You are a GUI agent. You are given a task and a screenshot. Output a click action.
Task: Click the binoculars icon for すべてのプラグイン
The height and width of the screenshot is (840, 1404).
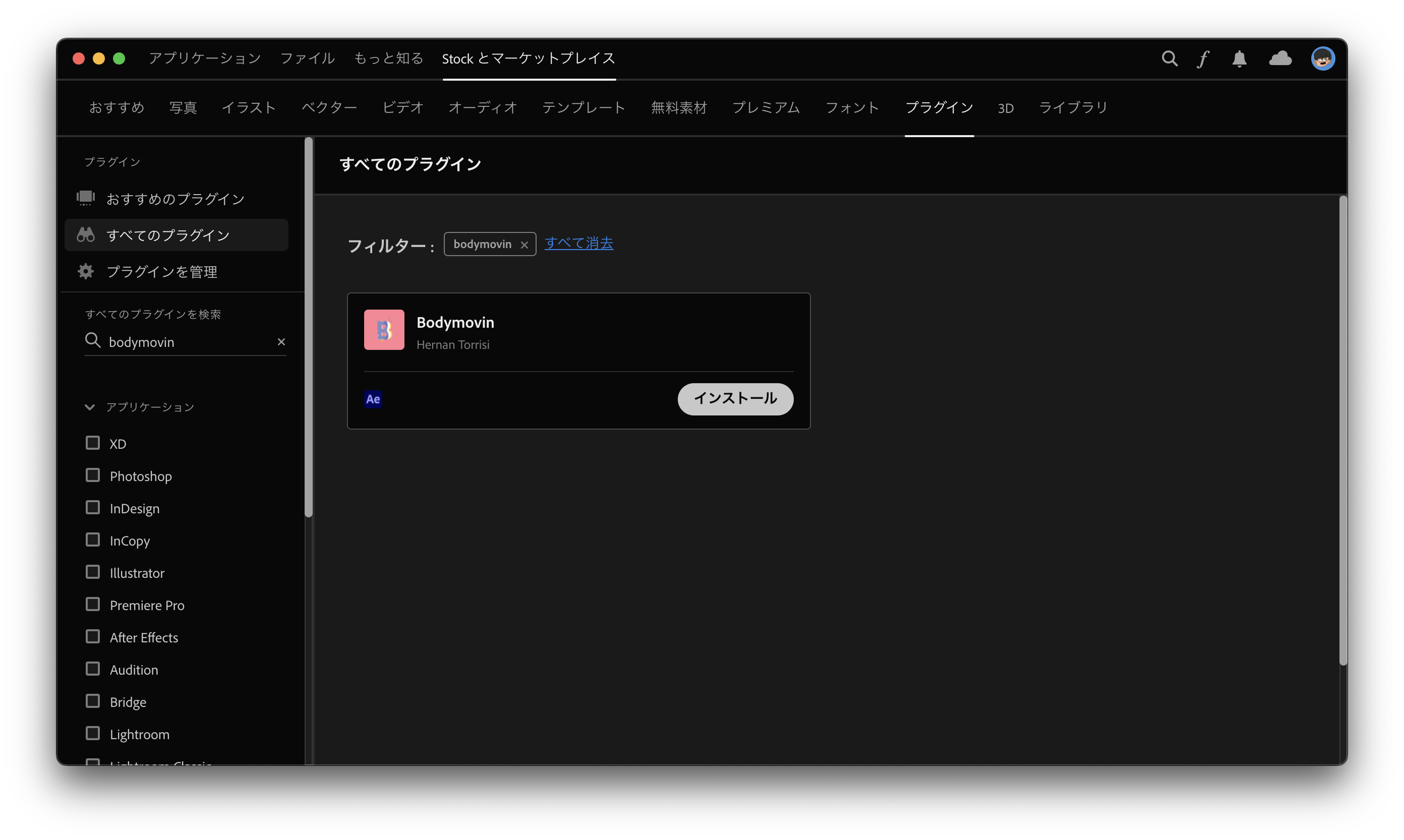click(86, 234)
